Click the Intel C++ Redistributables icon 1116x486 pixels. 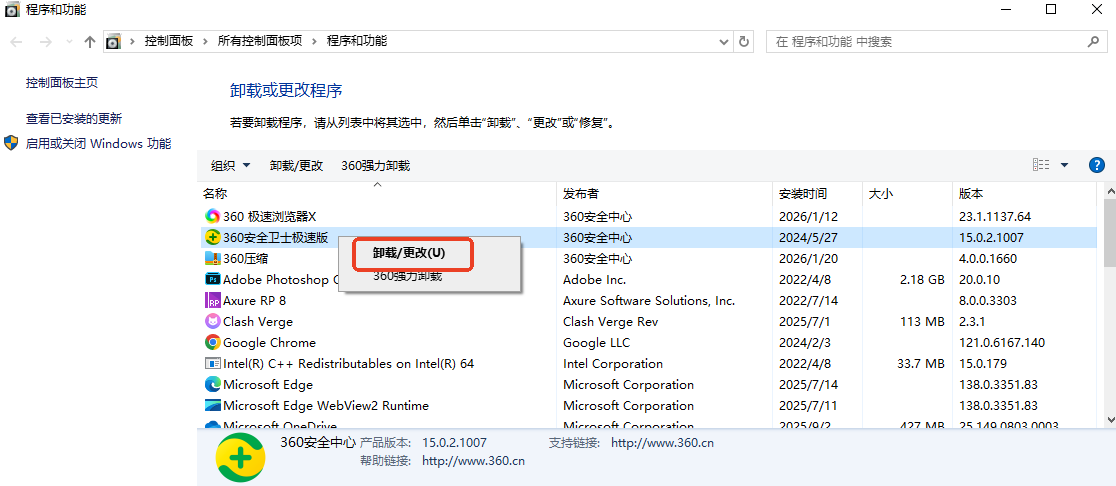(213, 364)
